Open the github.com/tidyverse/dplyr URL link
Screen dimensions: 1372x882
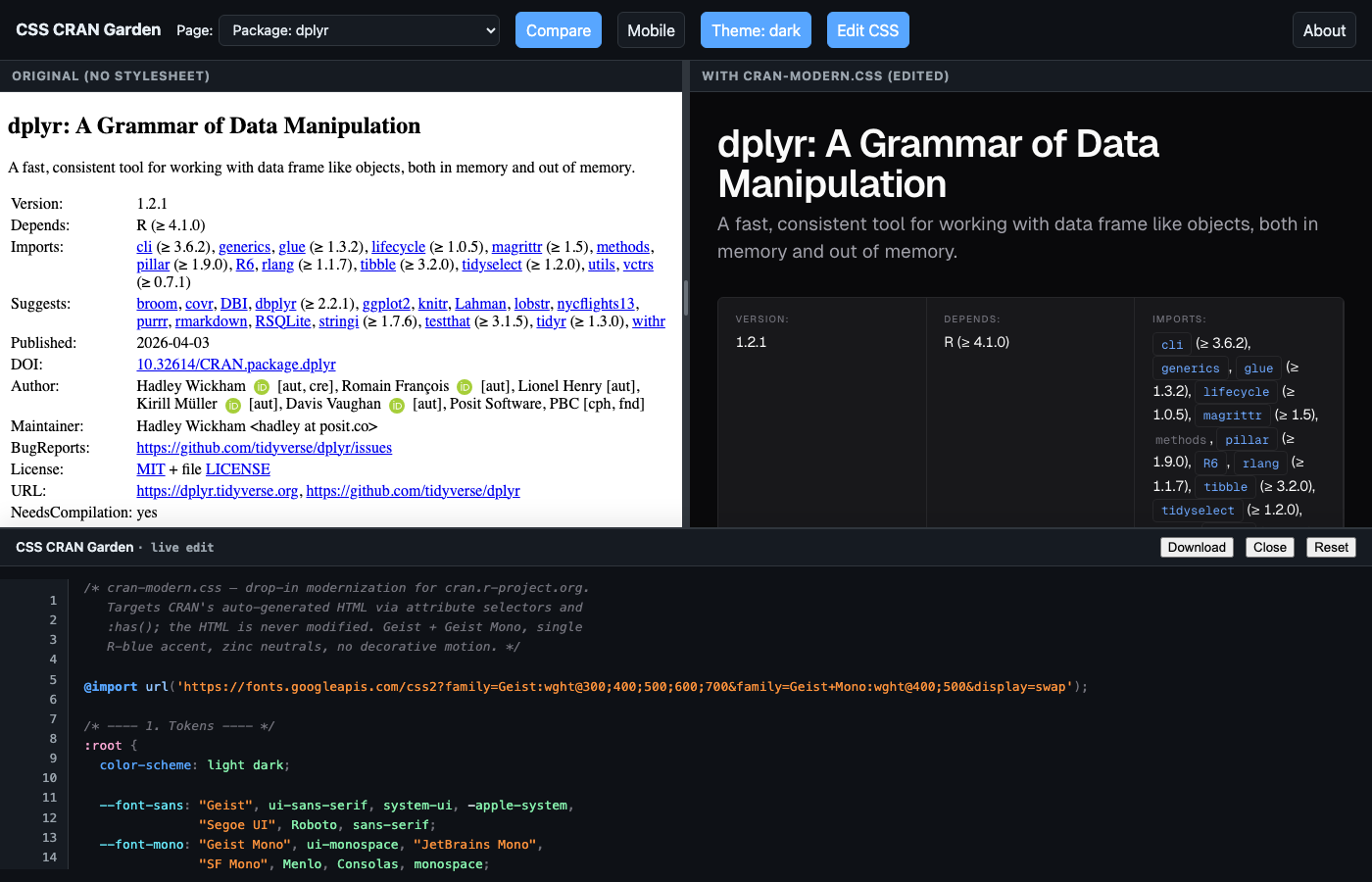coord(413,491)
